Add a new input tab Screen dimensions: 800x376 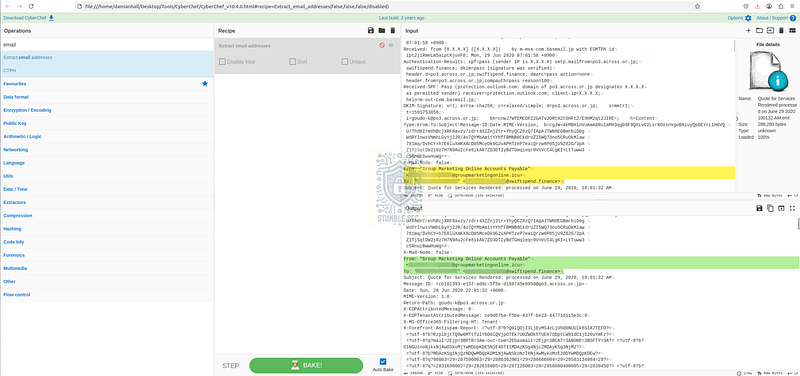[x=748, y=31]
